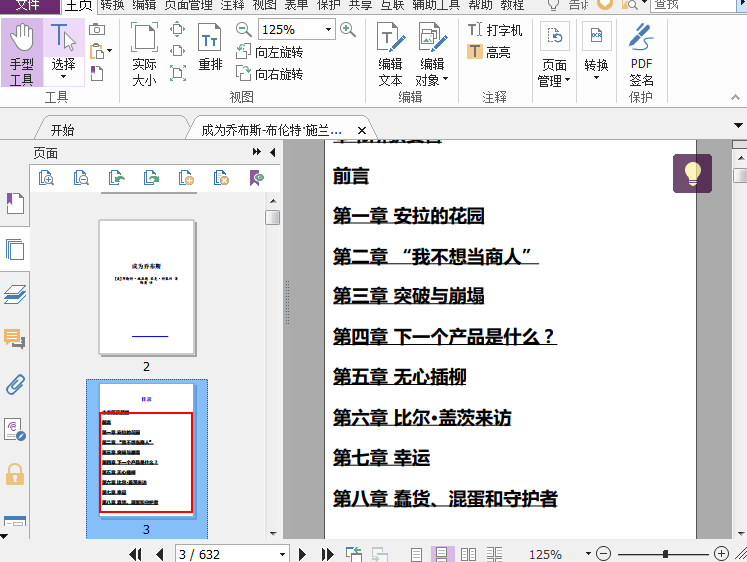Set view to Actual Size (实际大小)

[144, 53]
